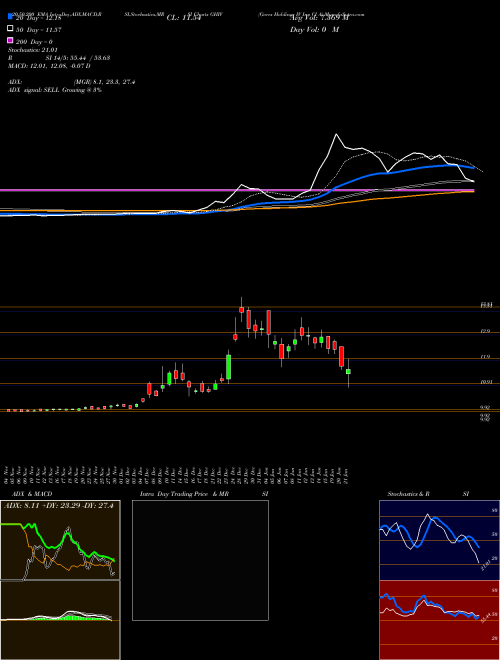Viewport: 500px width, 660px height.
Task: Click the empty Intra Day Trading Price panel
Action: (x=200, y=560)
